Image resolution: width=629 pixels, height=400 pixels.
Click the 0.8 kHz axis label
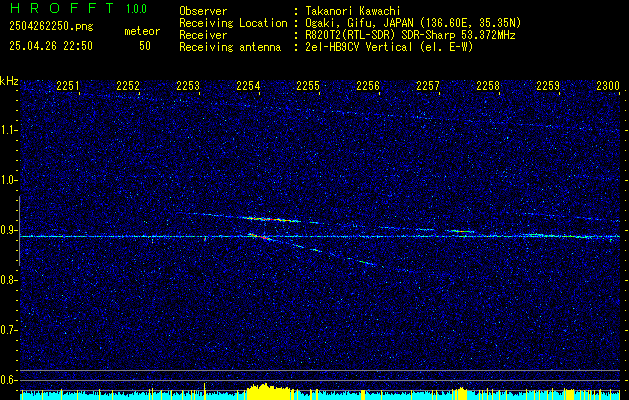point(8,280)
